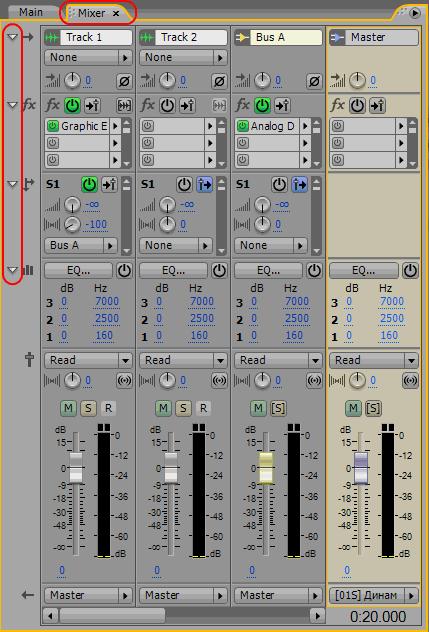Click Track 1 waveform input icon
This screenshot has width=429, height=632.
[52, 37]
